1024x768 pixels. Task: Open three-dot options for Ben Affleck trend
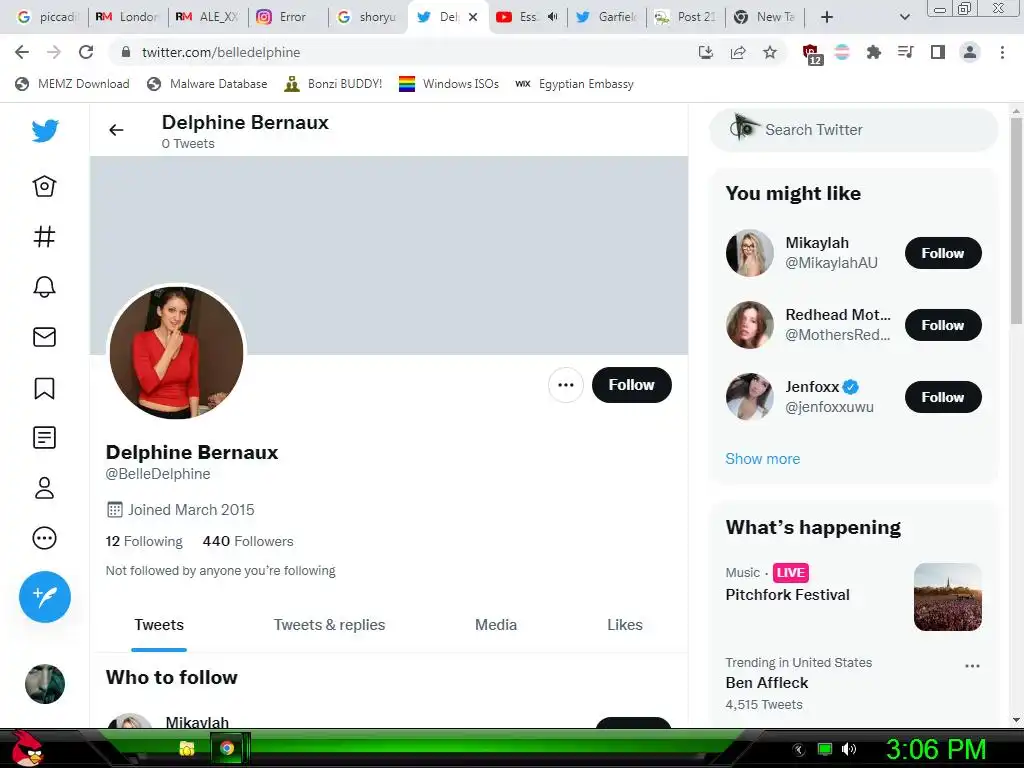[x=972, y=666]
